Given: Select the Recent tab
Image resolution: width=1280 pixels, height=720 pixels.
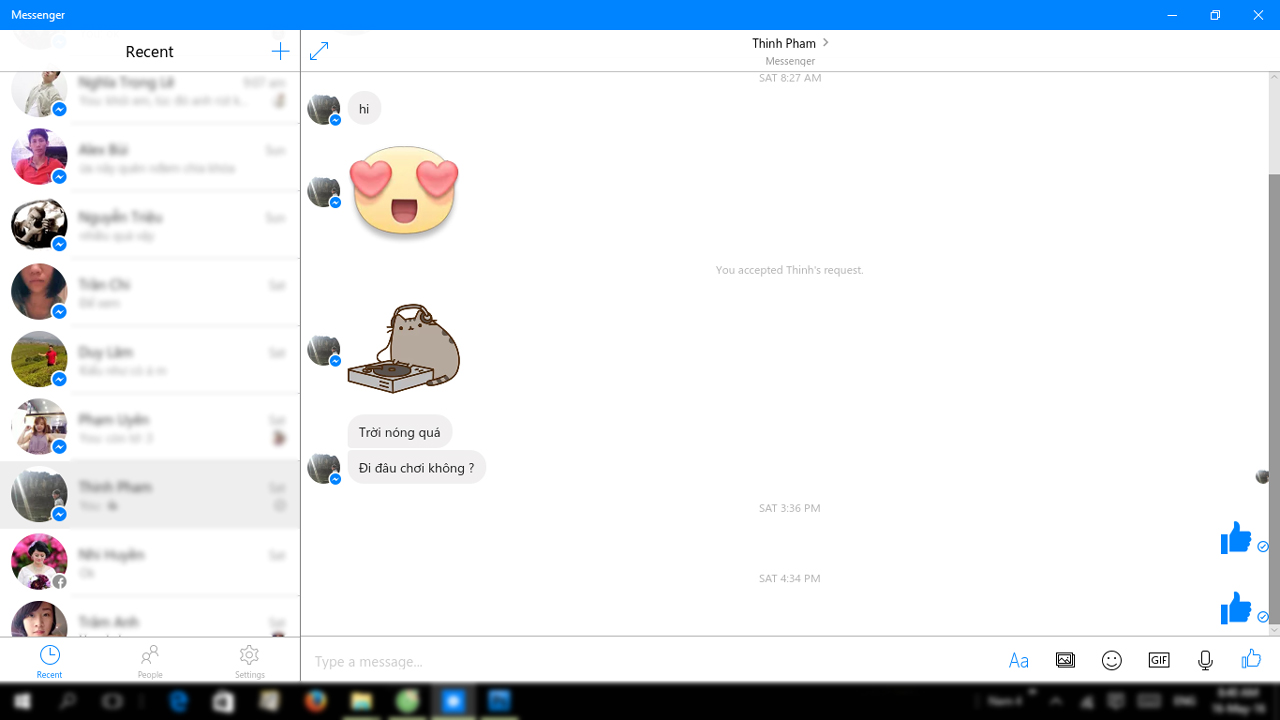Looking at the screenshot, I should pyautogui.click(x=49, y=660).
